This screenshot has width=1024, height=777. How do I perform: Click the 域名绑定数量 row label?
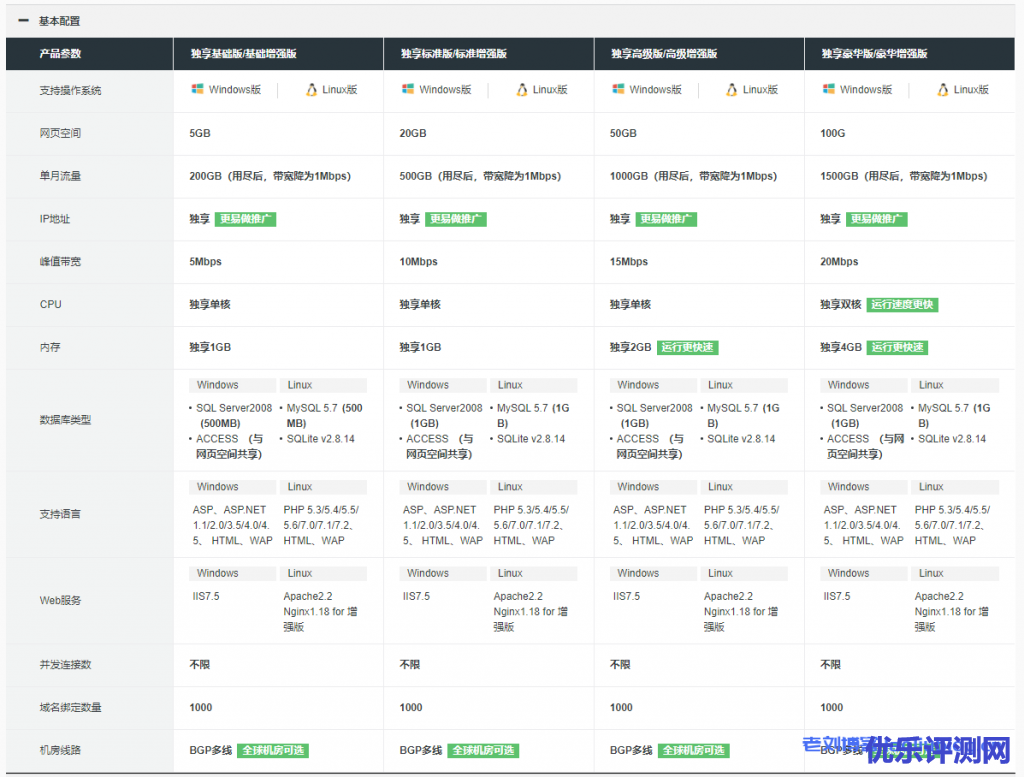coord(71,707)
